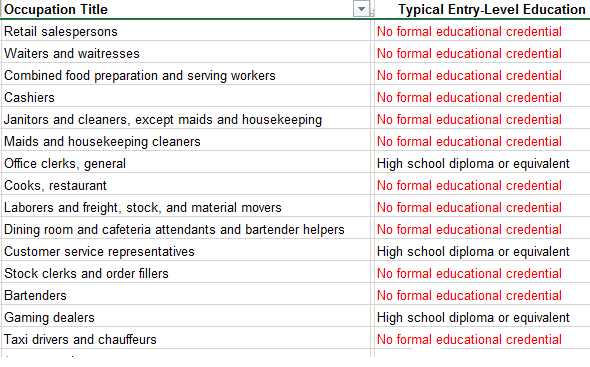Select Stock clerks and order fillers cell
Screen dimensions: 590x367
[186, 273]
